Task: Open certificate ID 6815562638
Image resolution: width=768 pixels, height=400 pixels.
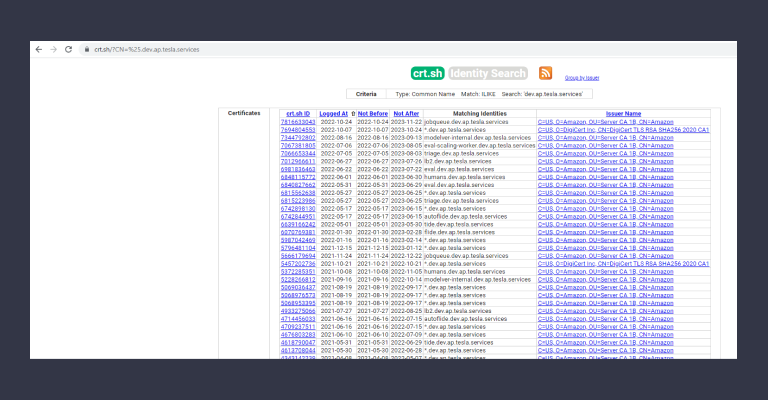Action: point(298,193)
